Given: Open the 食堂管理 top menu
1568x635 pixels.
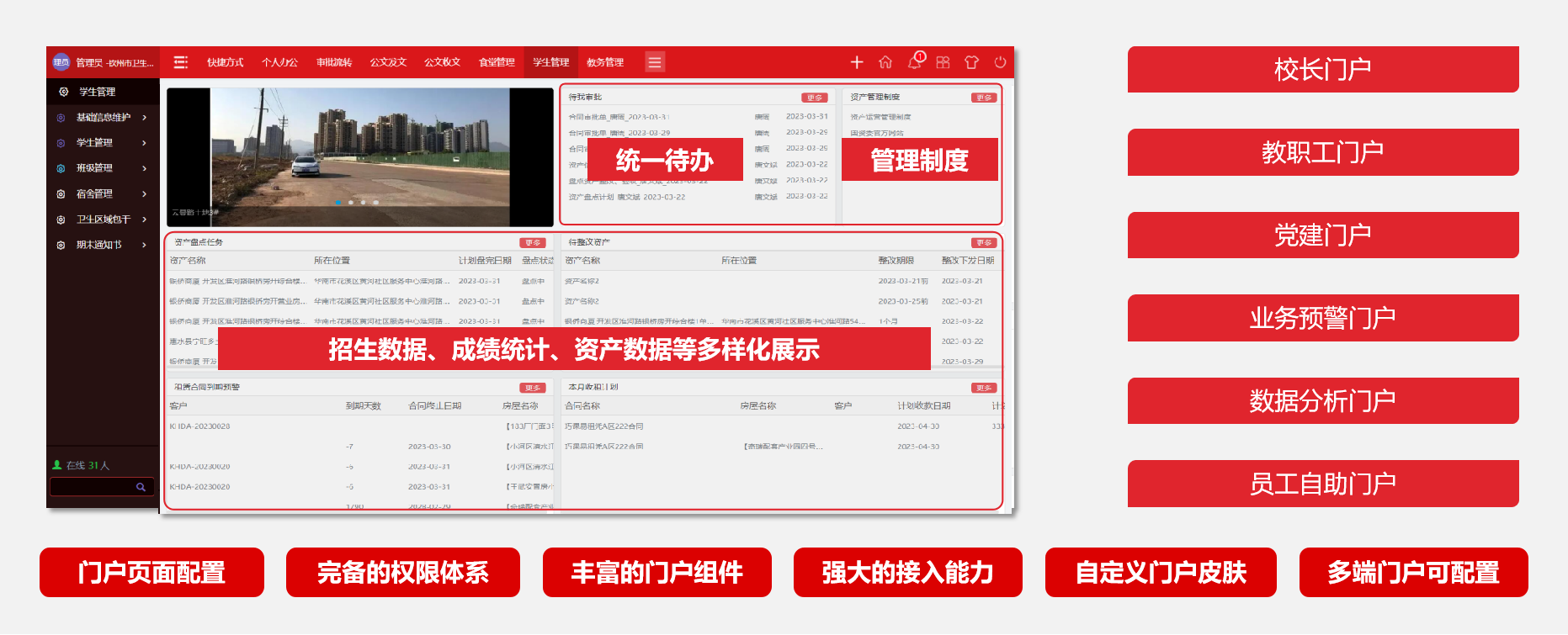Looking at the screenshot, I should coord(497,62).
